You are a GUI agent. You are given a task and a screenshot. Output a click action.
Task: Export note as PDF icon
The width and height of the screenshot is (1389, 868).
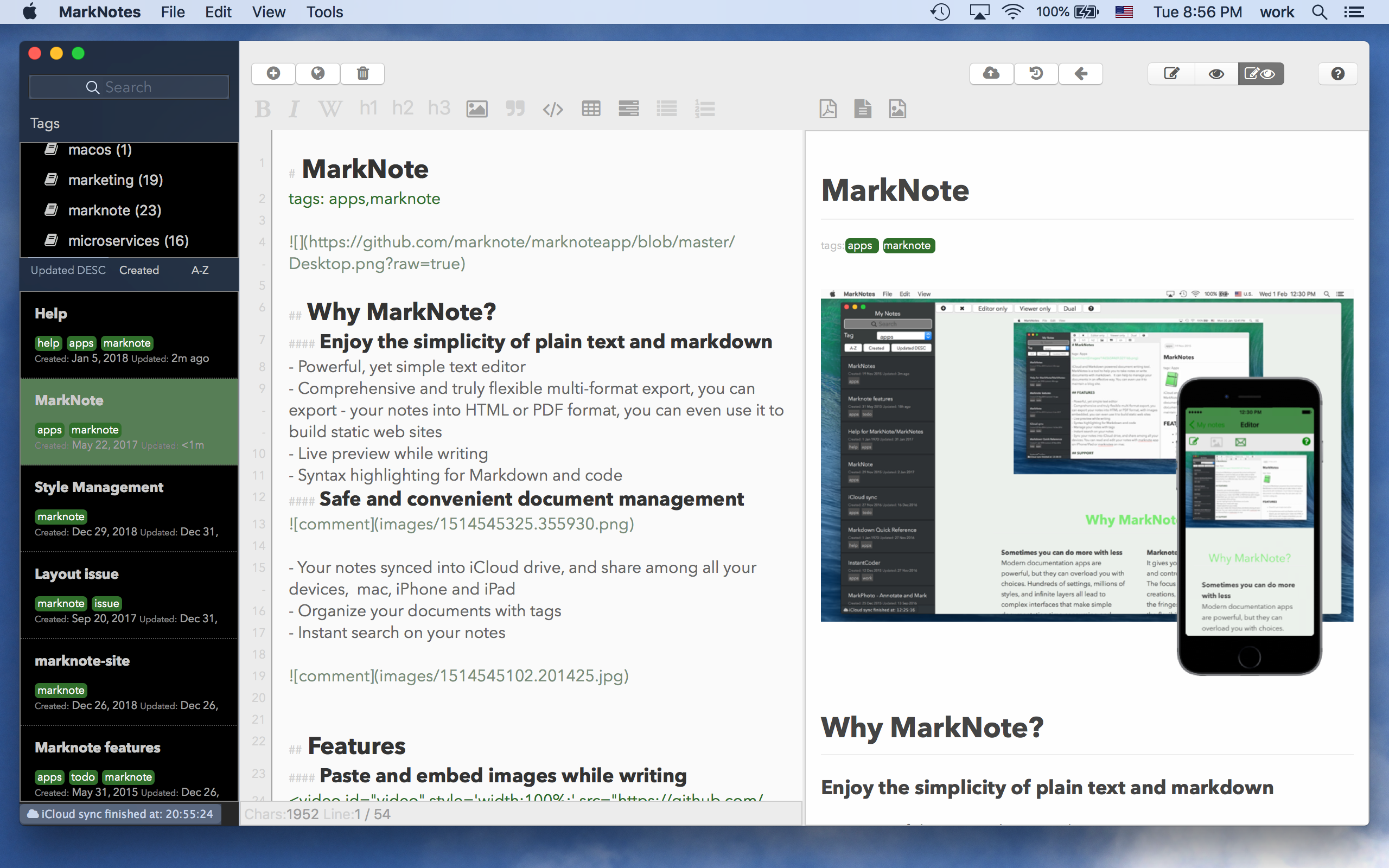point(827,108)
